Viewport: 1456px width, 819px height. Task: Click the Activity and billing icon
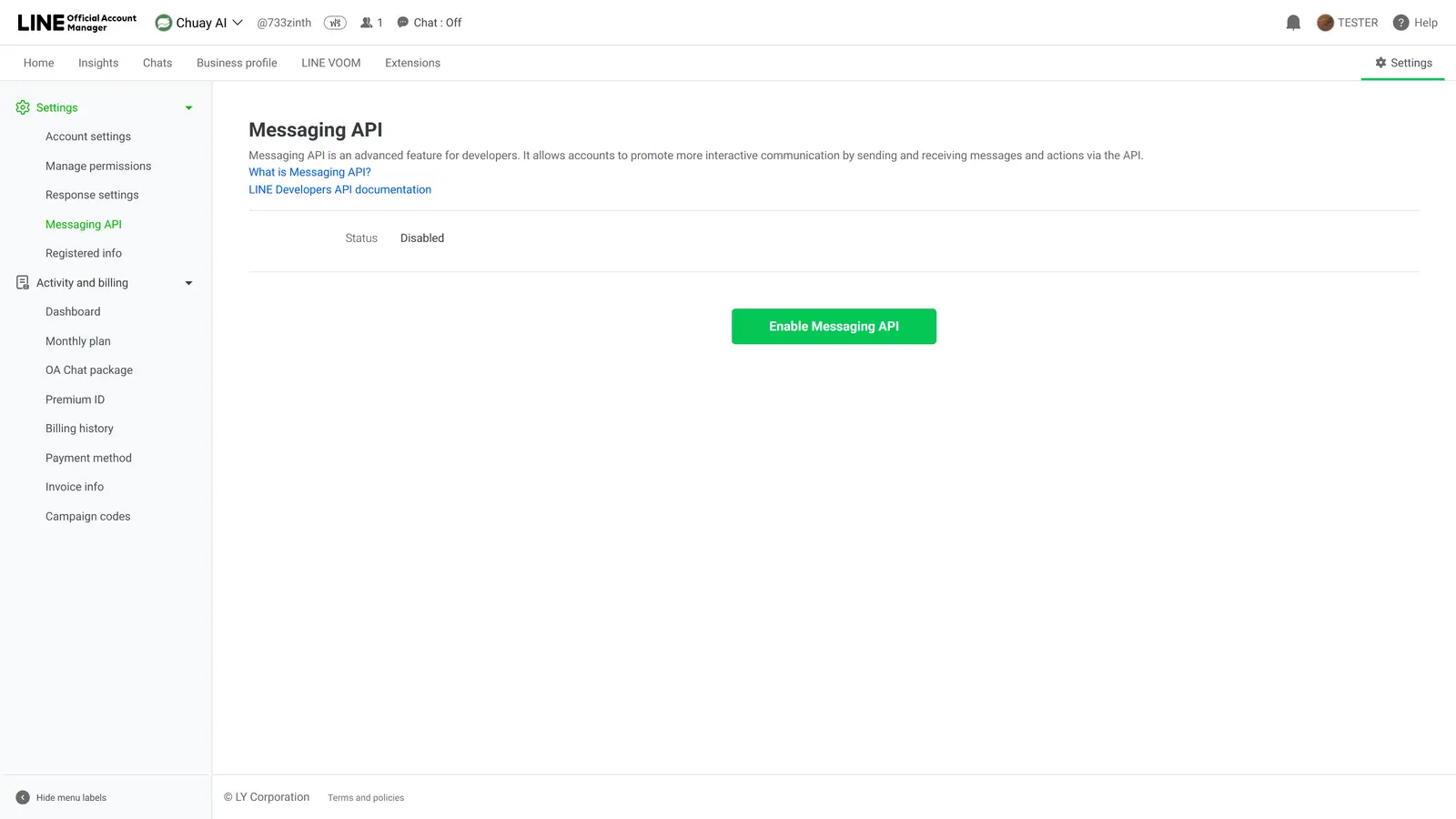(23, 283)
